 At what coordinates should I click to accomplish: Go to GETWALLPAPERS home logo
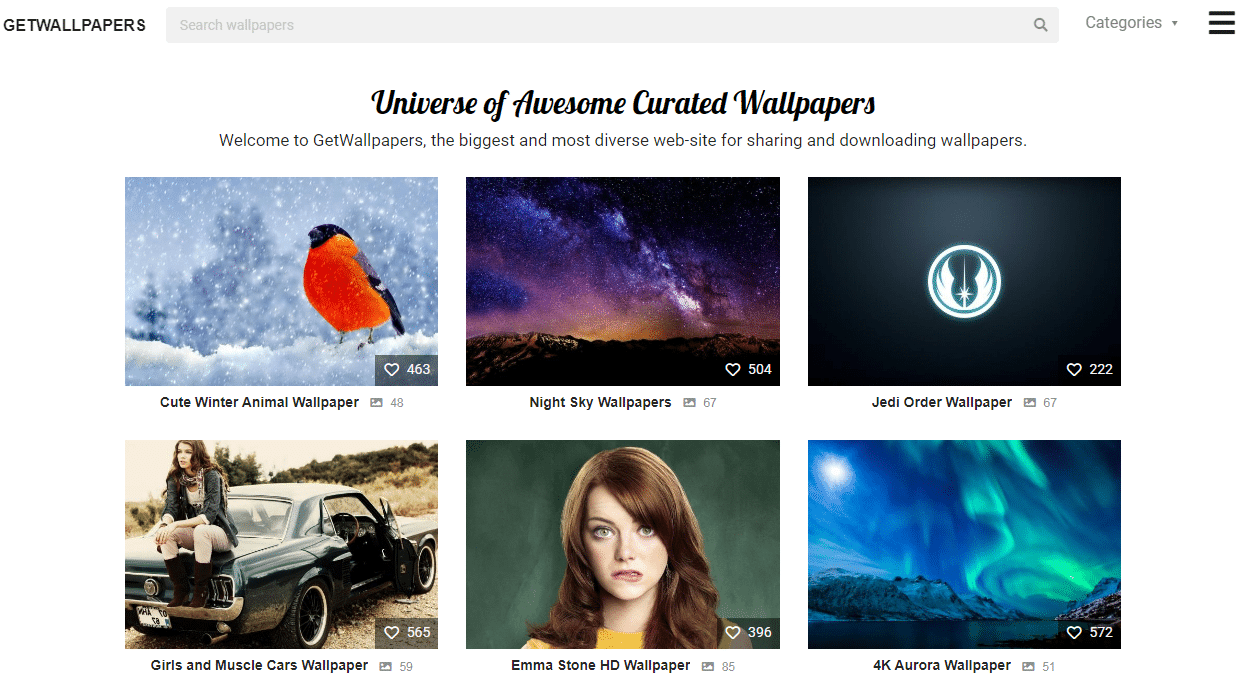pos(74,25)
